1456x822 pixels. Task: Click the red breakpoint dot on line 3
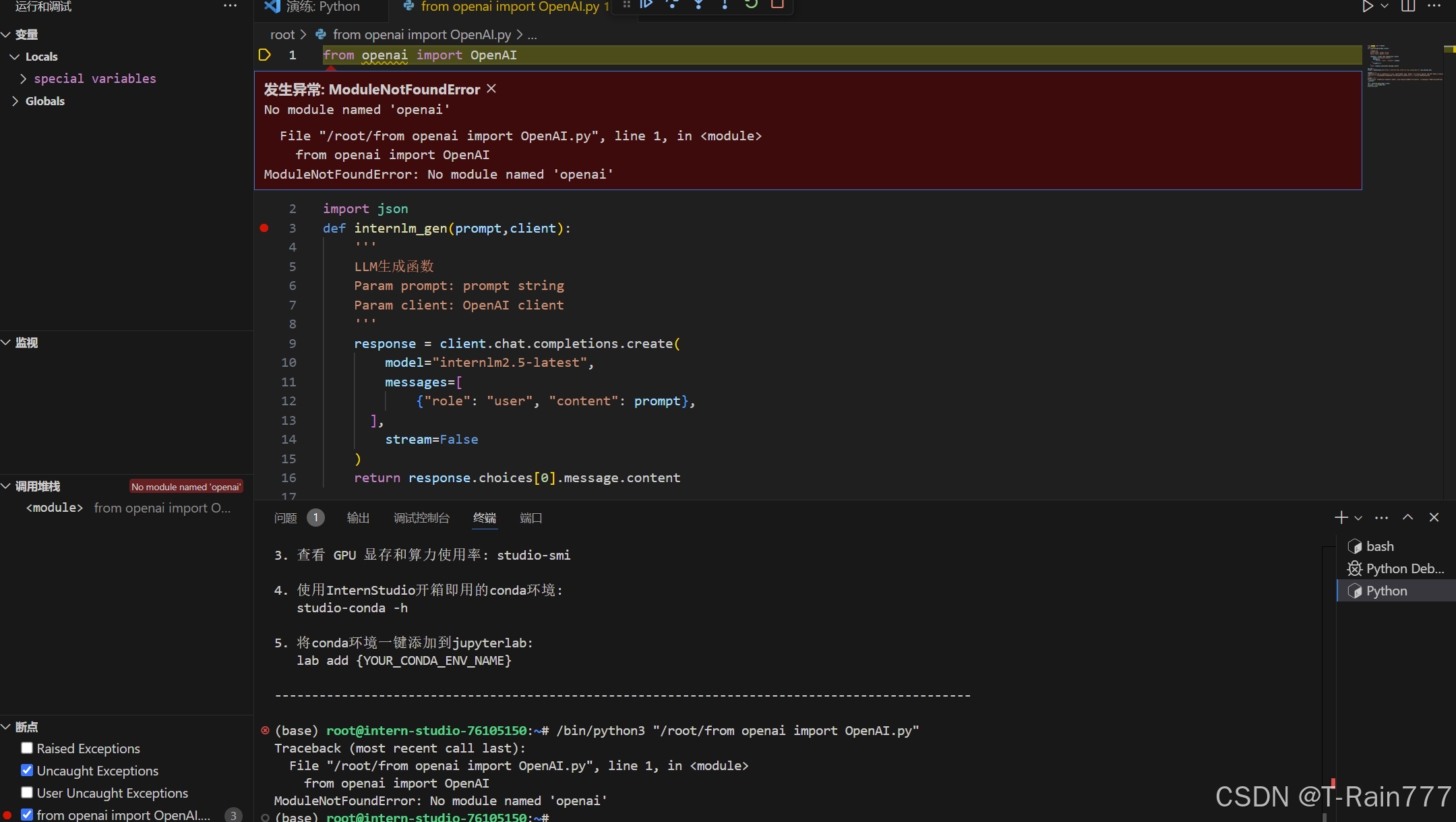pos(264,228)
